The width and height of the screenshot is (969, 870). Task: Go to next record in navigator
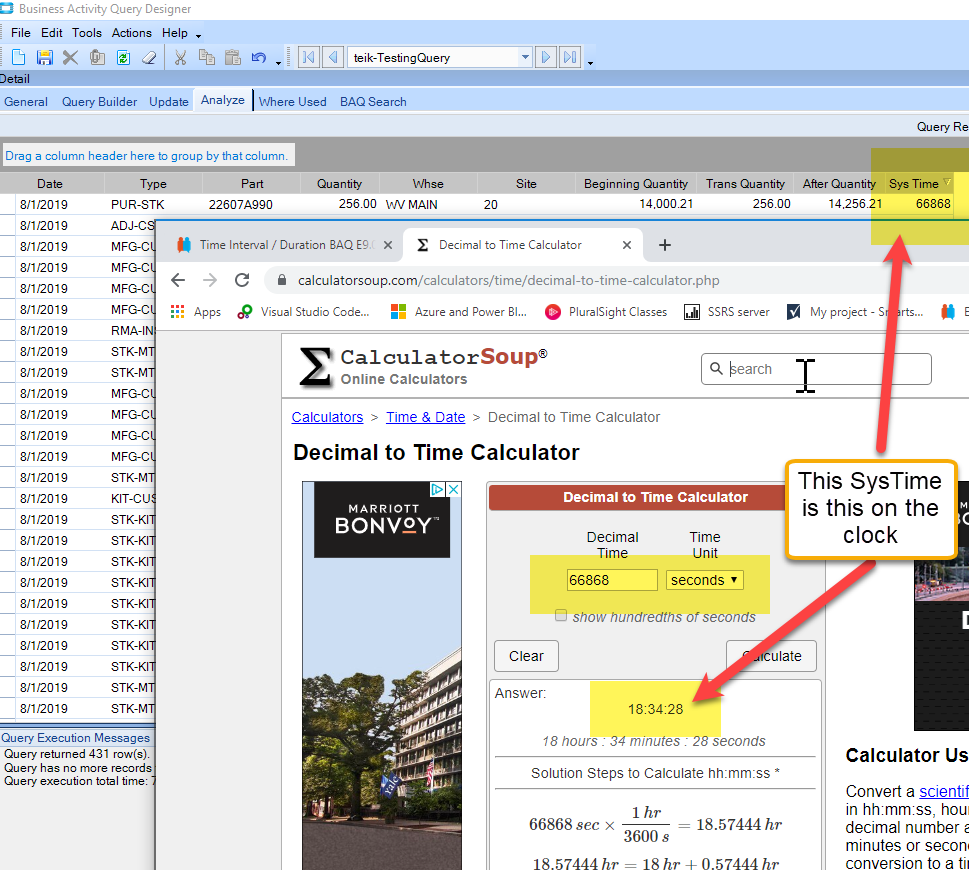(x=546, y=57)
